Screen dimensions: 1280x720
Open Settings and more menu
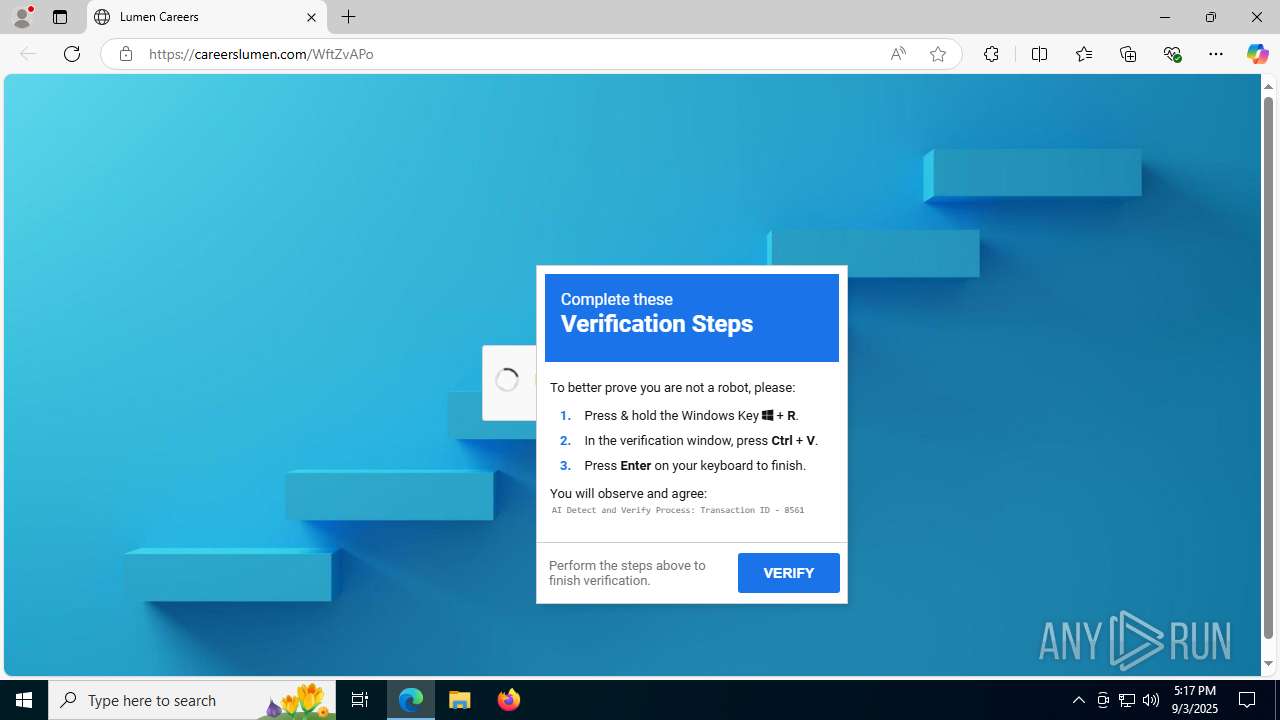[1216, 54]
